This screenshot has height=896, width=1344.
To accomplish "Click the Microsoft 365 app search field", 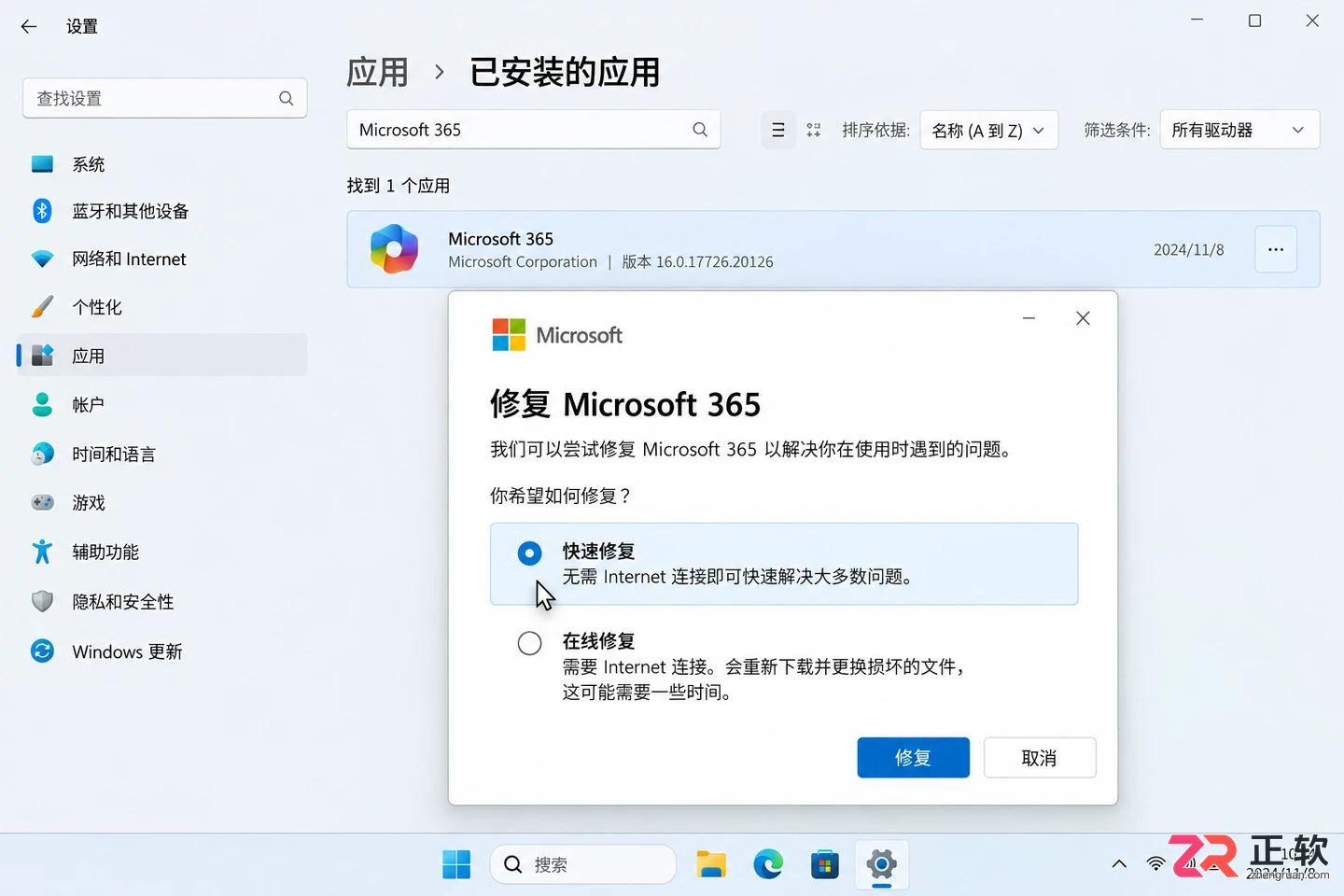I will tap(533, 130).
